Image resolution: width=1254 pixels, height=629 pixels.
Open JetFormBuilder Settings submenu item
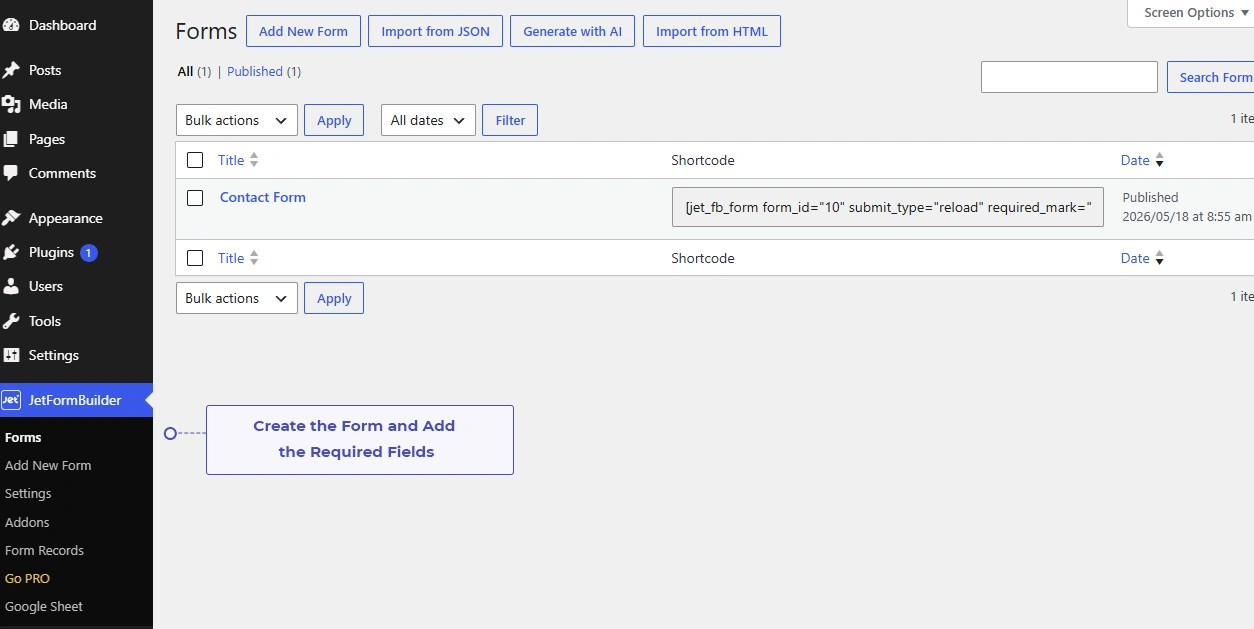28,493
